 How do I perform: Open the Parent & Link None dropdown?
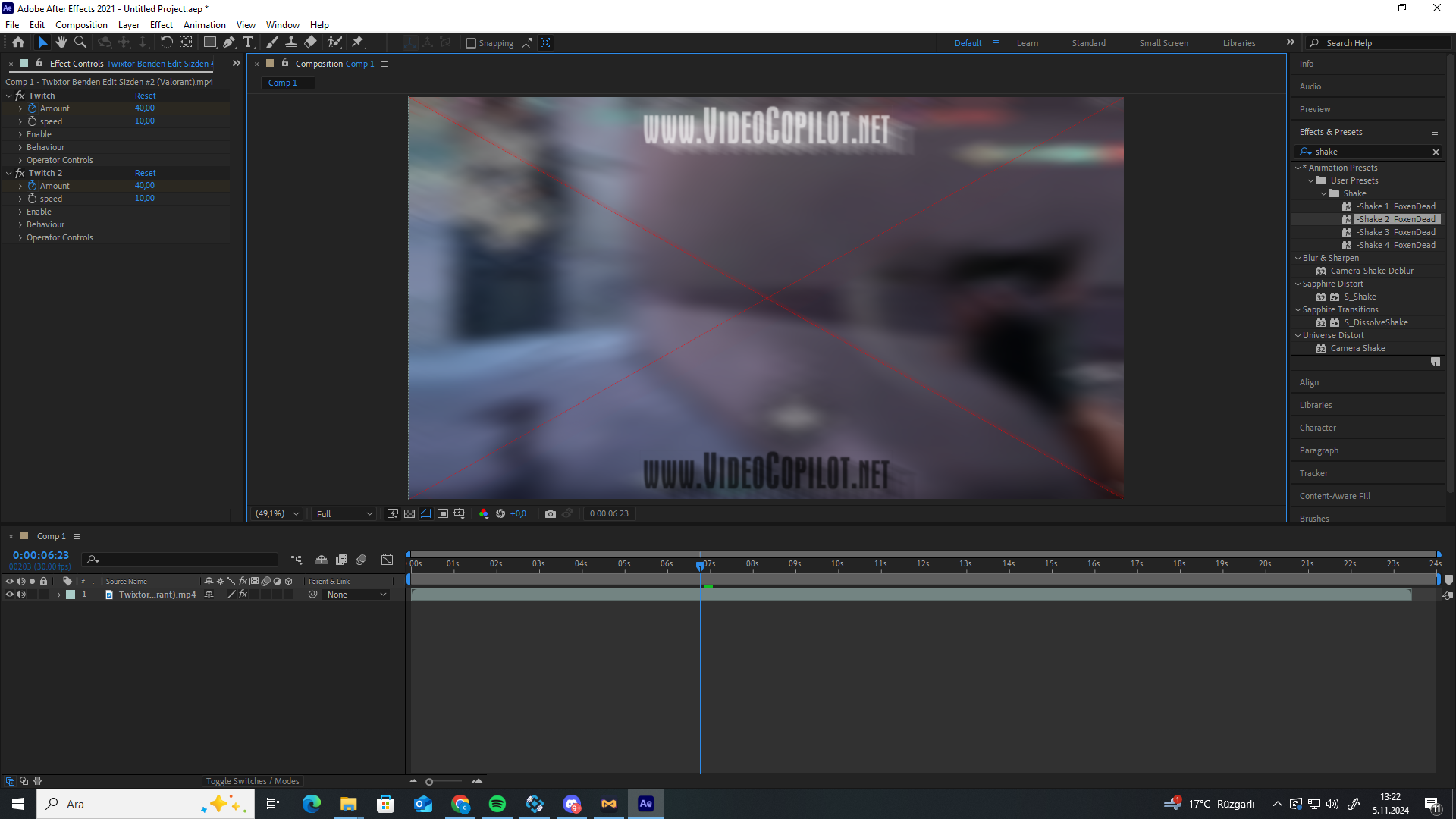click(x=356, y=595)
